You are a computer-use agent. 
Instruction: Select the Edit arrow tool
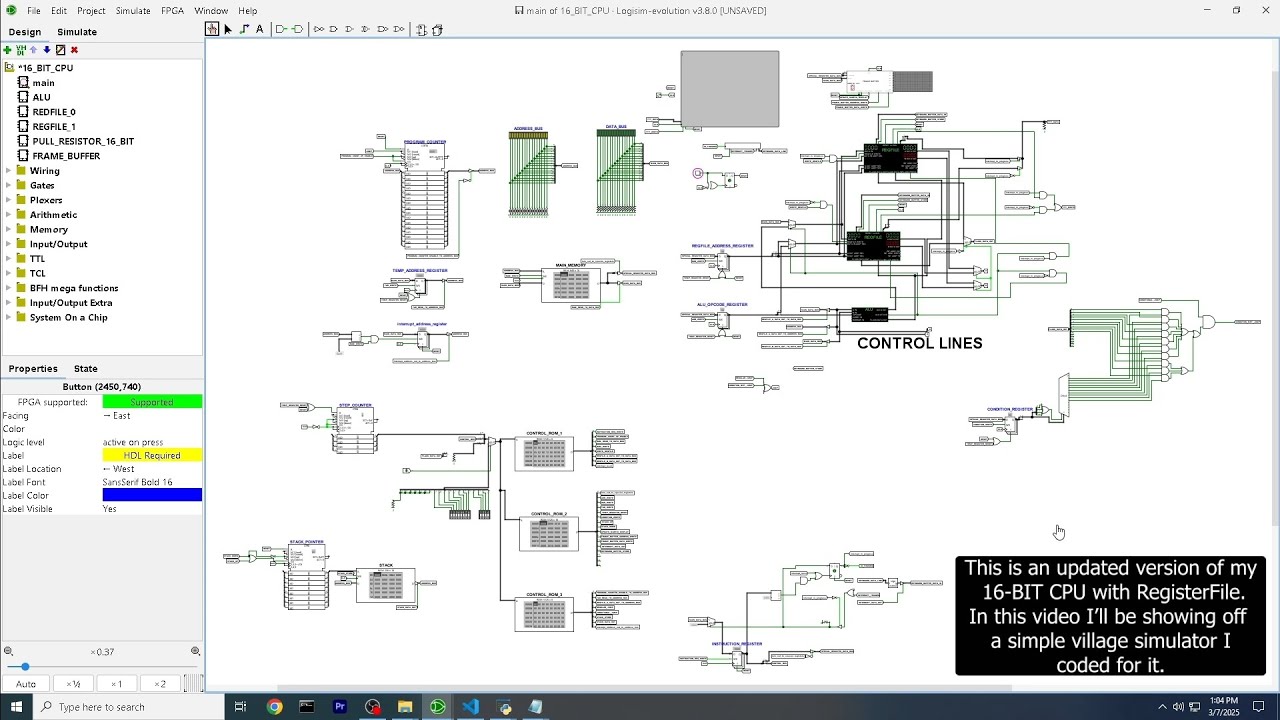pos(228,29)
